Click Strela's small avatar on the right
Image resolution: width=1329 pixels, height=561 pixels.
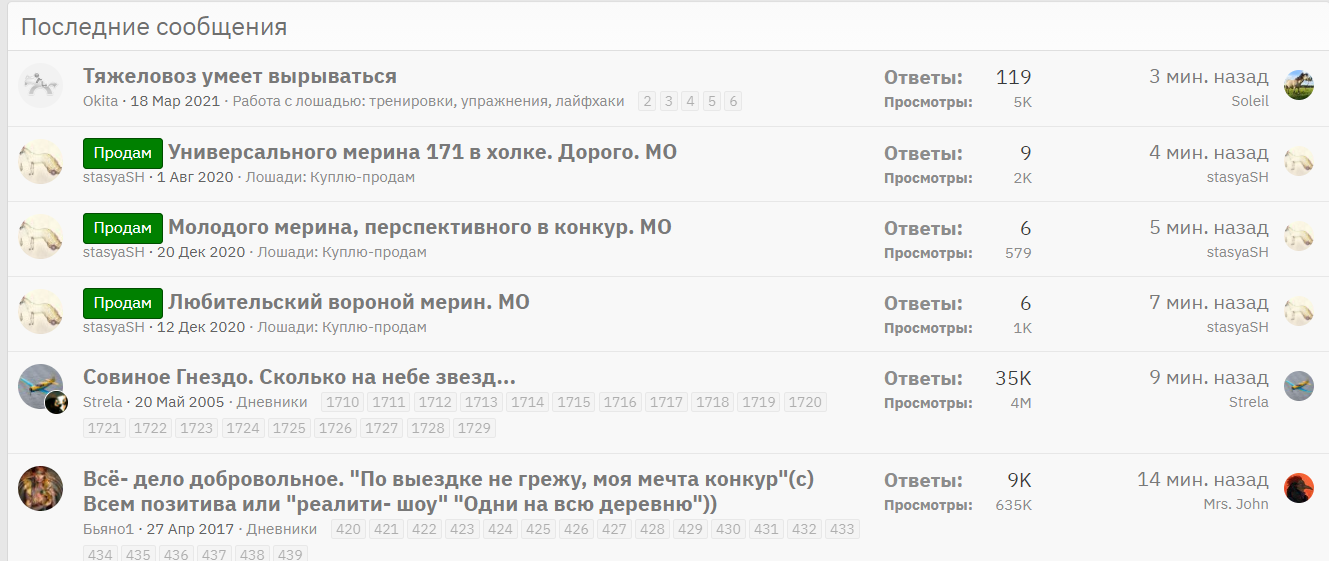click(1298, 386)
